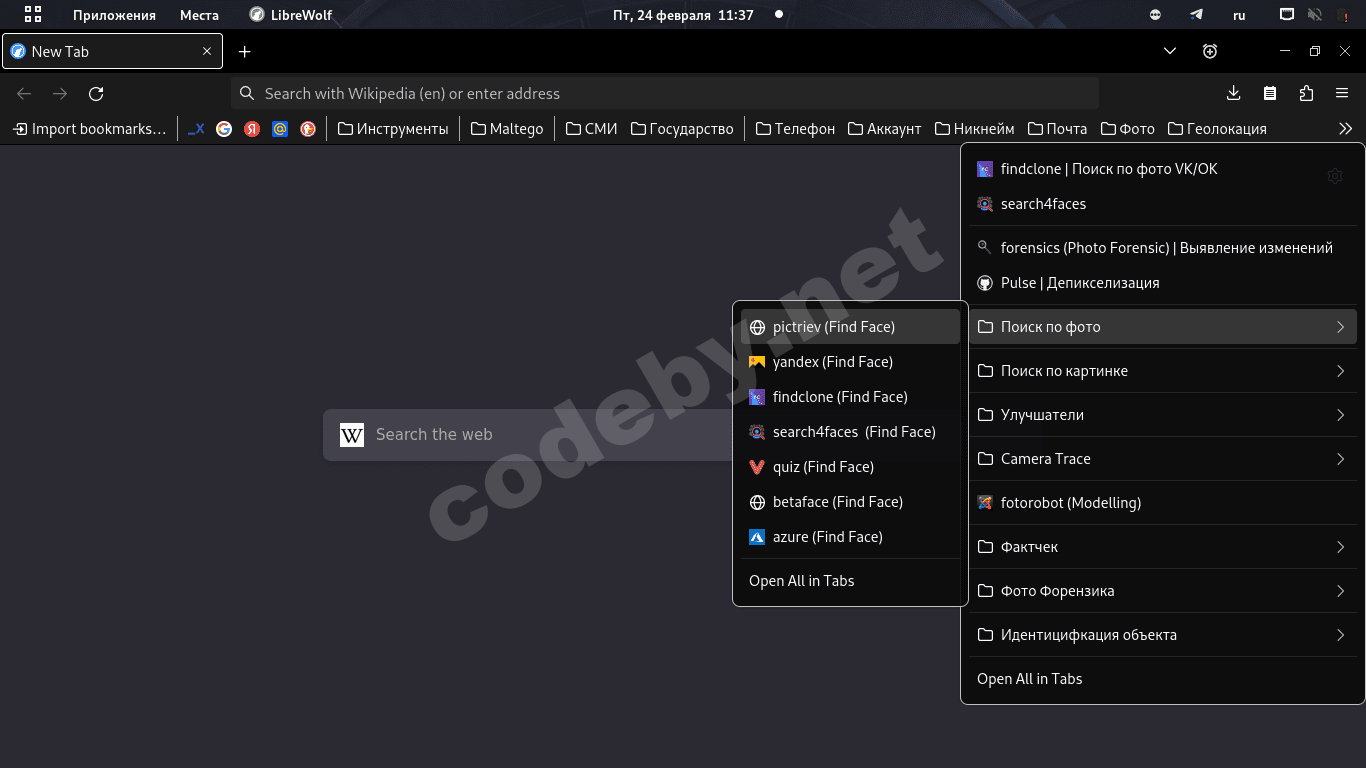Select pictriev (Find Face) in the submenu
Viewport: 1366px width, 768px height.
(850, 327)
